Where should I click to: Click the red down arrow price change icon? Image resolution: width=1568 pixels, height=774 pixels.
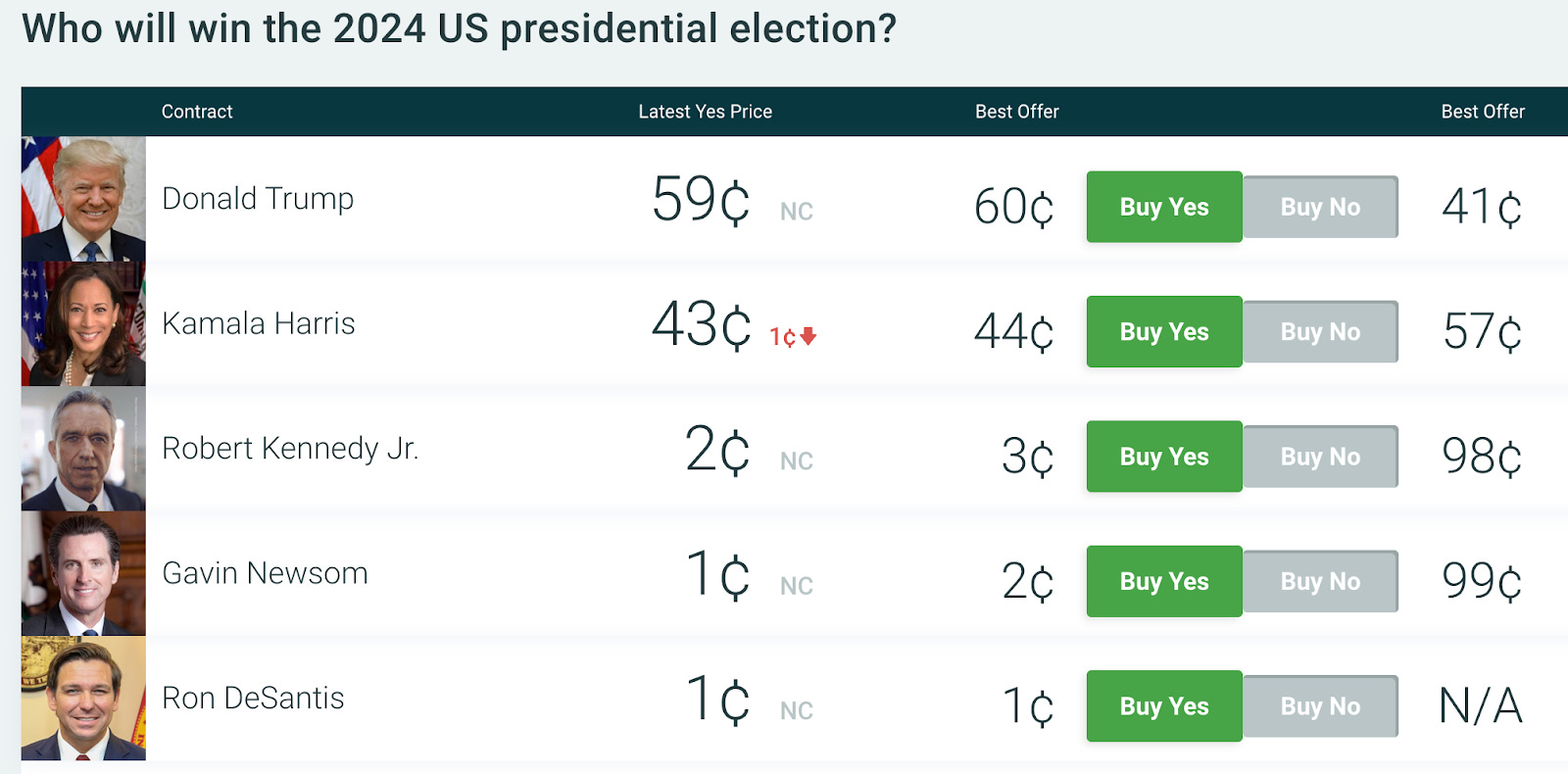[x=808, y=337]
